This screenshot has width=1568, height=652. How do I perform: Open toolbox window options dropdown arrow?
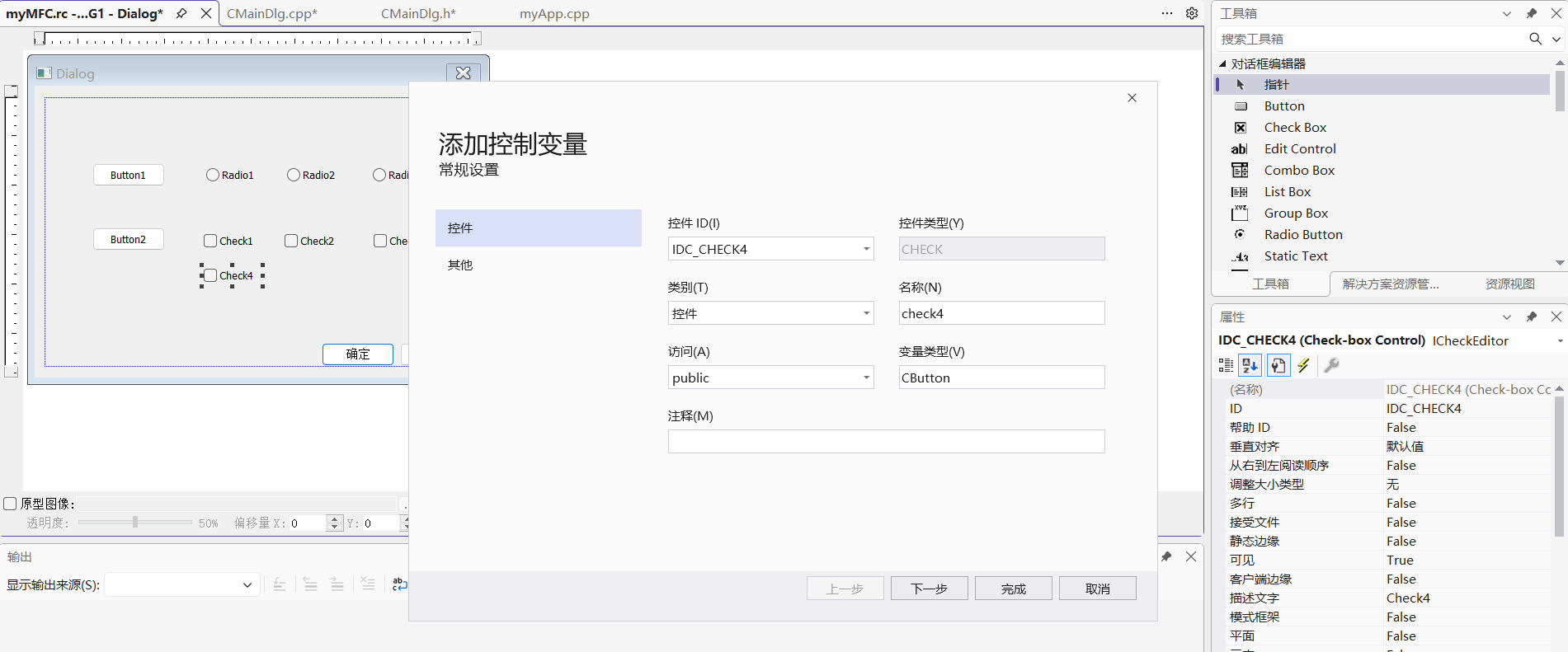click(1507, 13)
